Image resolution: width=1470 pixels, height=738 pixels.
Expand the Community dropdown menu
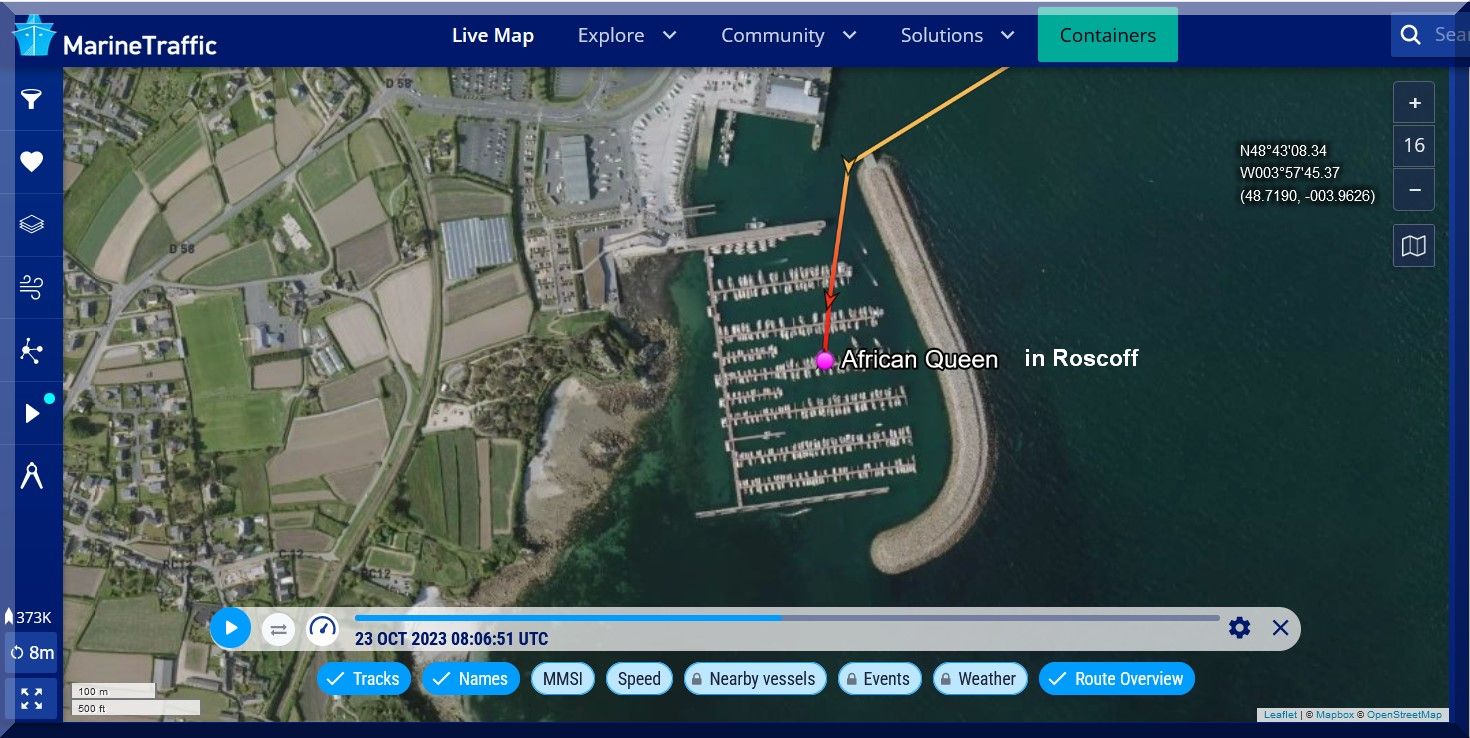point(788,36)
